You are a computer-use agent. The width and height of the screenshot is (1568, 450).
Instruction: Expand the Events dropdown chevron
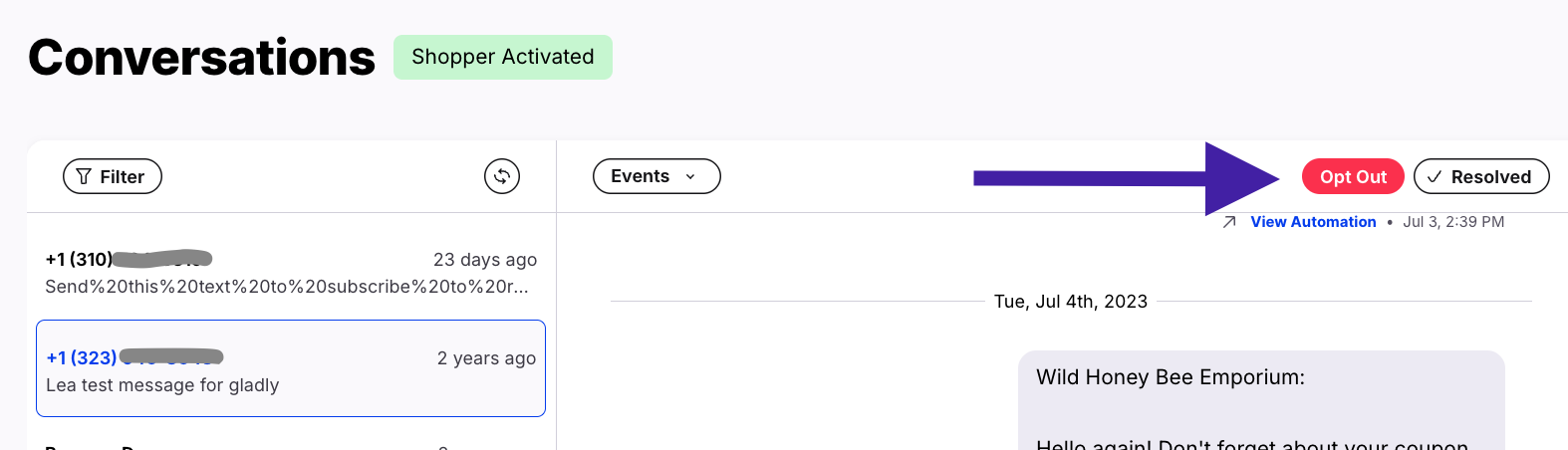coord(690,177)
